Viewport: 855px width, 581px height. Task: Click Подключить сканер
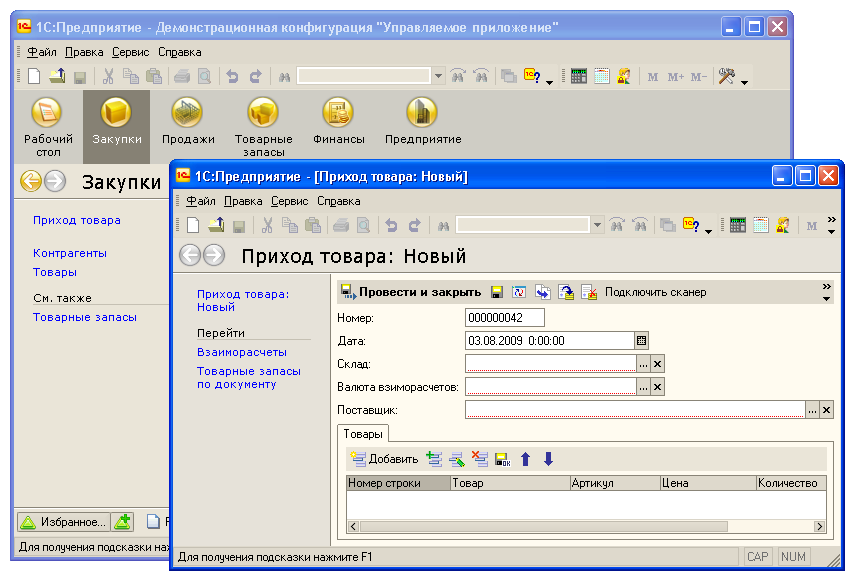[655, 292]
